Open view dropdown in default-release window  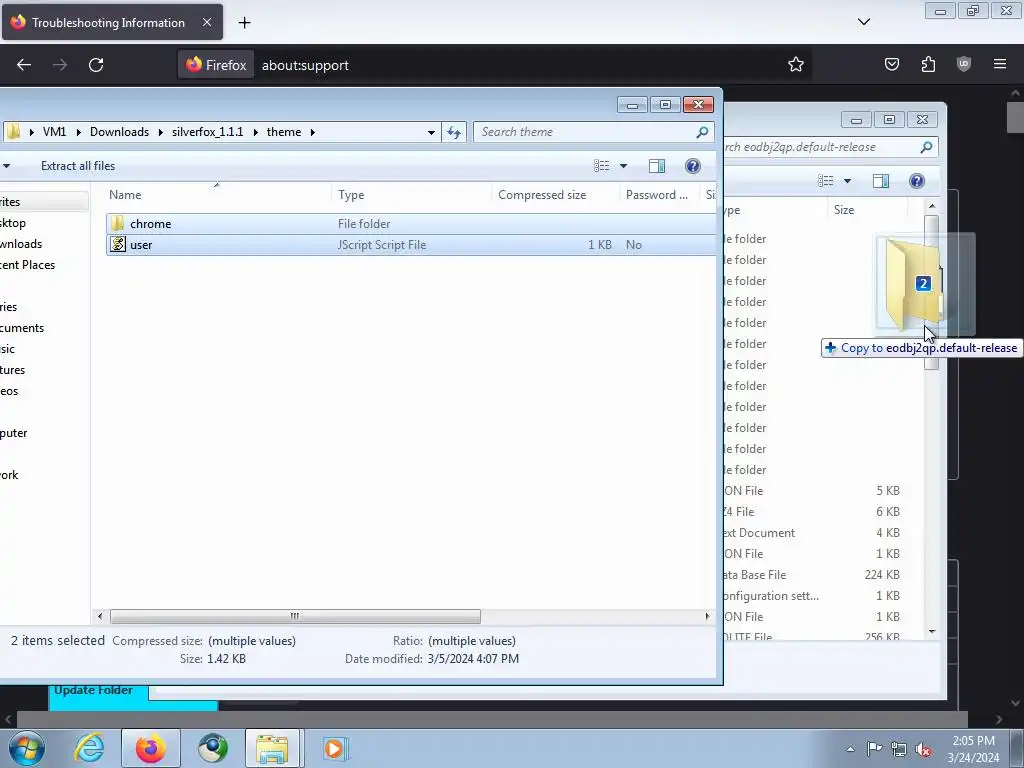click(847, 181)
